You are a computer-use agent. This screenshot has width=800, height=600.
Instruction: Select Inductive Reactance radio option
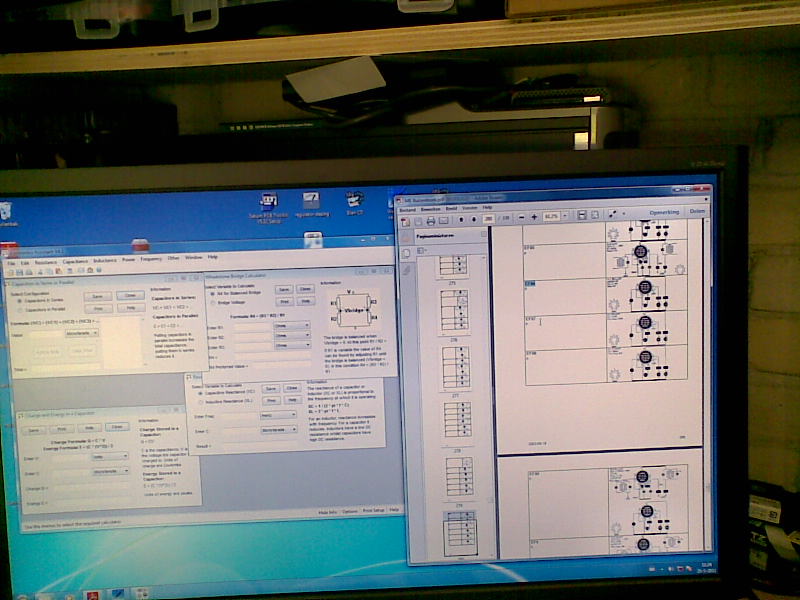(201, 402)
